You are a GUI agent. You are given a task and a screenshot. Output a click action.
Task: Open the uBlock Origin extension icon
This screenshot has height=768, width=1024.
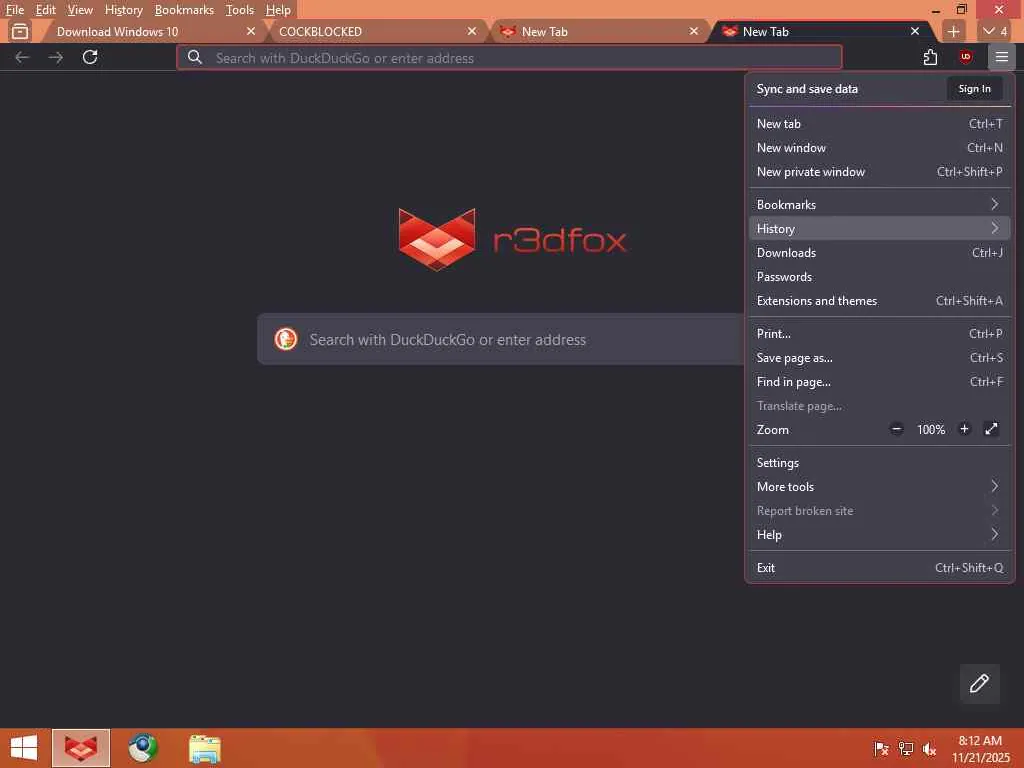(x=966, y=57)
